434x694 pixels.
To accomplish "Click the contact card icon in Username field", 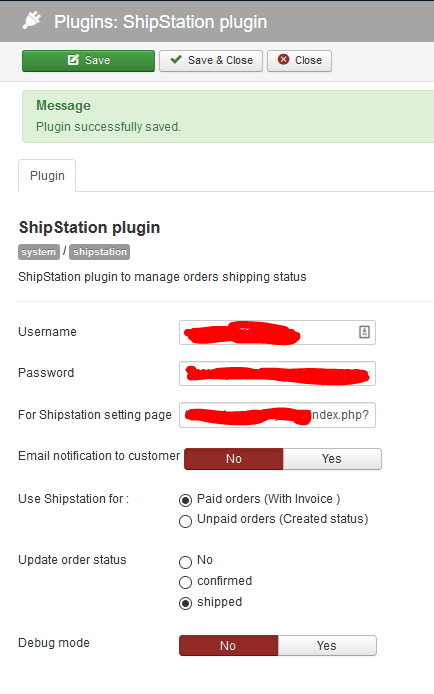I will [364, 332].
